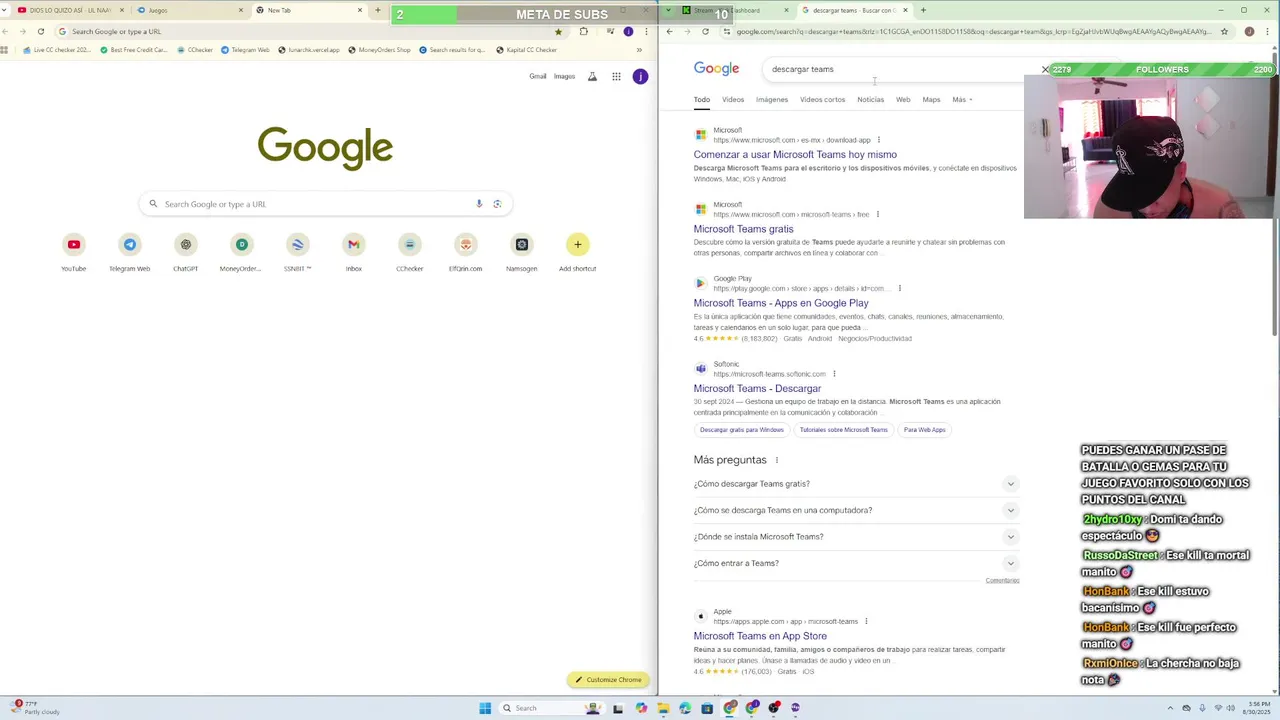Screen dimensions: 1280x720
Task: Reload the page in the left Chrome window
Action: coord(41,31)
